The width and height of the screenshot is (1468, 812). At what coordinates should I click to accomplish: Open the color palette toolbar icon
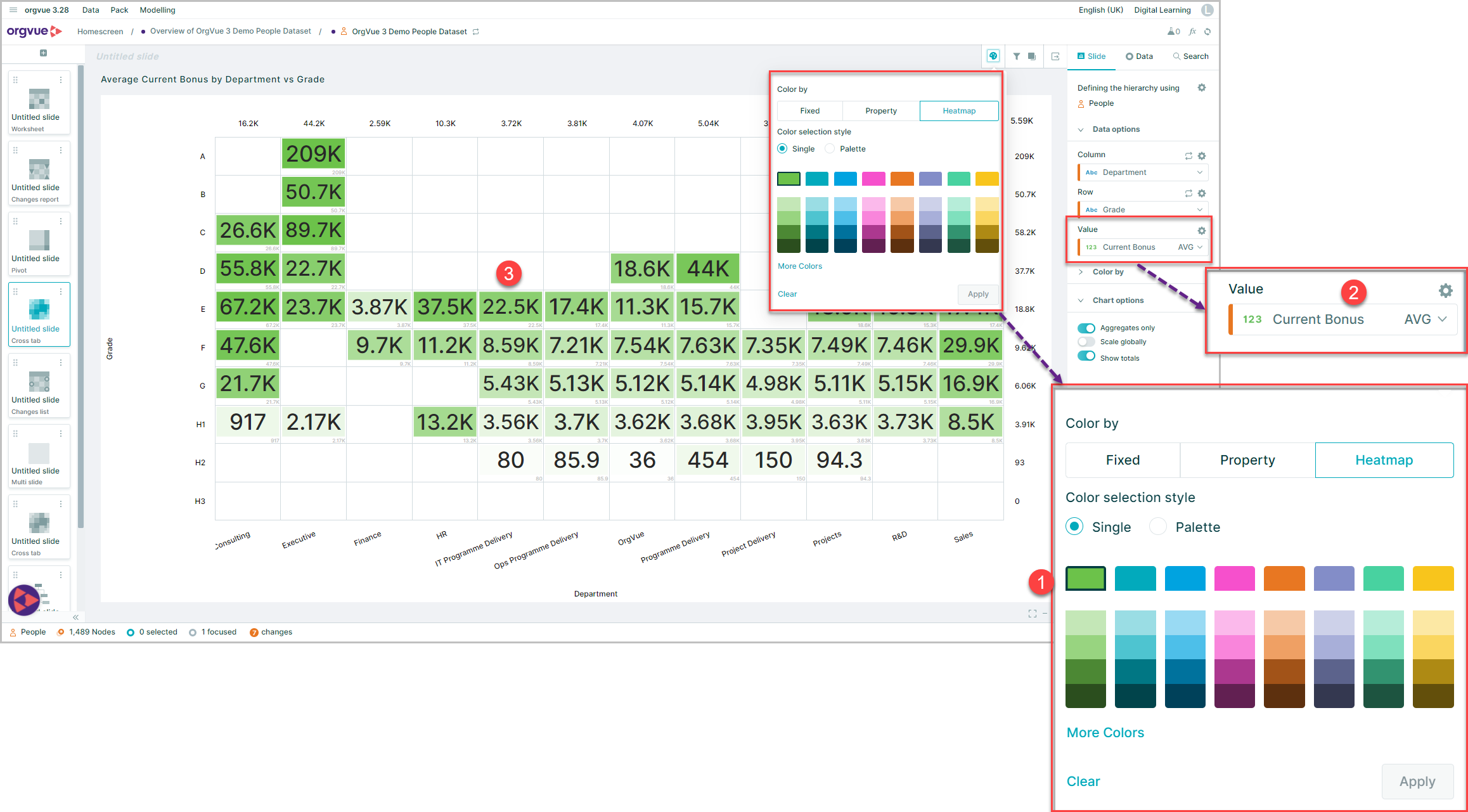[x=993, y=56]
